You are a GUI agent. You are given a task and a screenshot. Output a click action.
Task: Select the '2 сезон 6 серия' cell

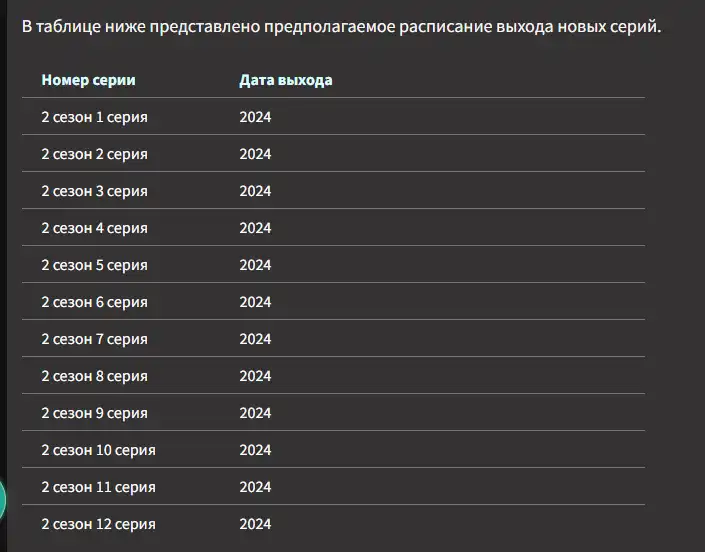pyautogui.click(x=94, y=302)
